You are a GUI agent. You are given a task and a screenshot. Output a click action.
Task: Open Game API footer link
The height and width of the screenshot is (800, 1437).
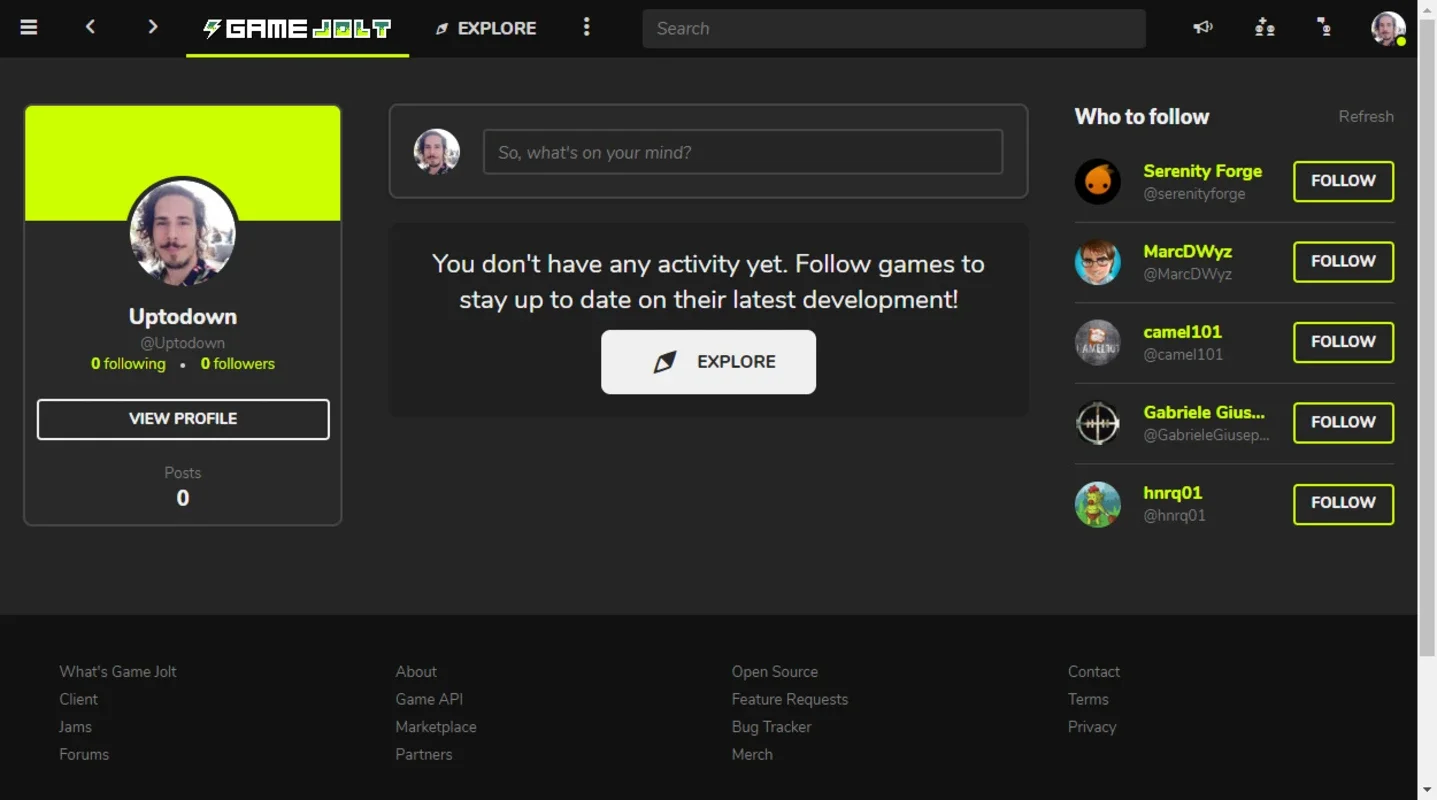click(429, 699)
